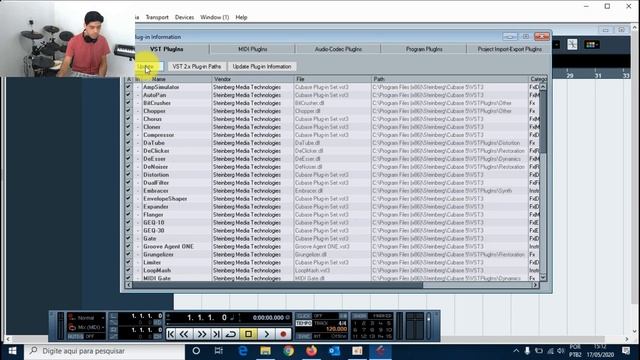Click the Update button

(149, 66)
